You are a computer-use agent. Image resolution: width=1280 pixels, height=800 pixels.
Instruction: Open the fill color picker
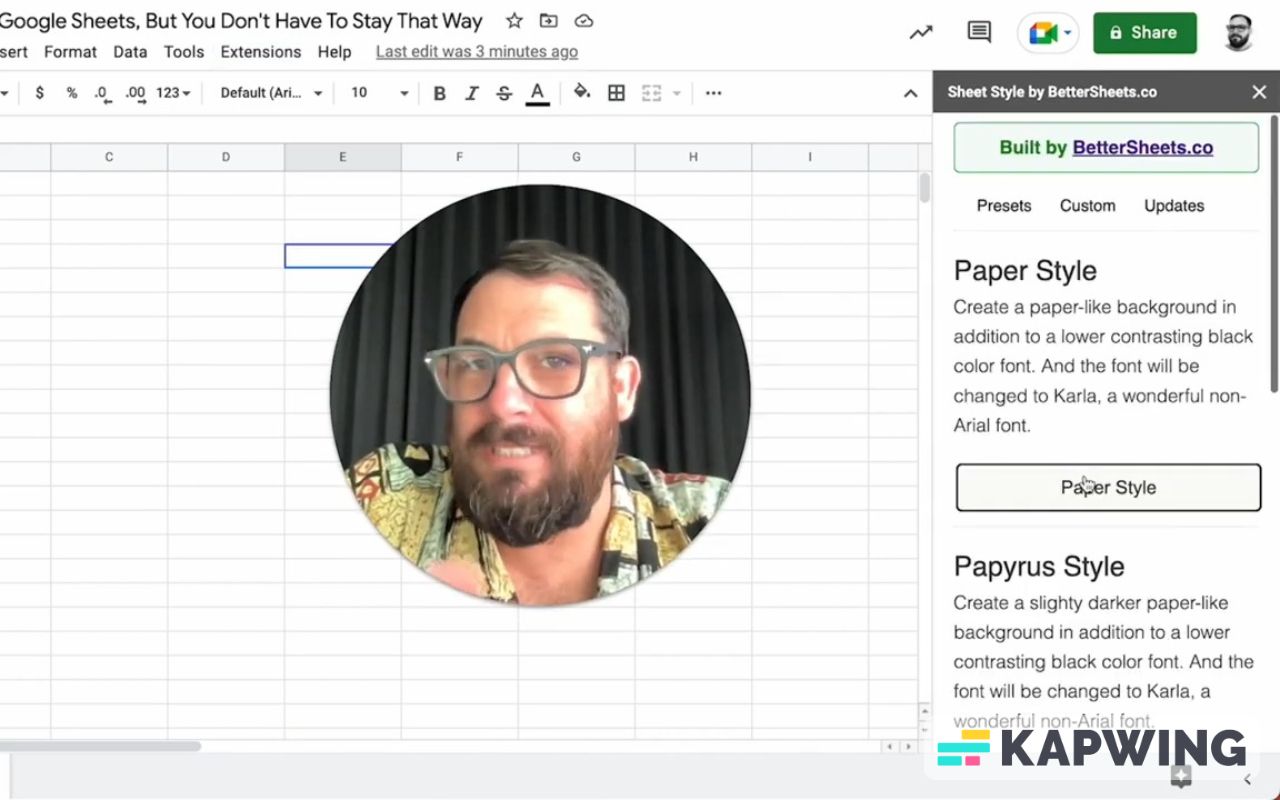tap(582, 93)
